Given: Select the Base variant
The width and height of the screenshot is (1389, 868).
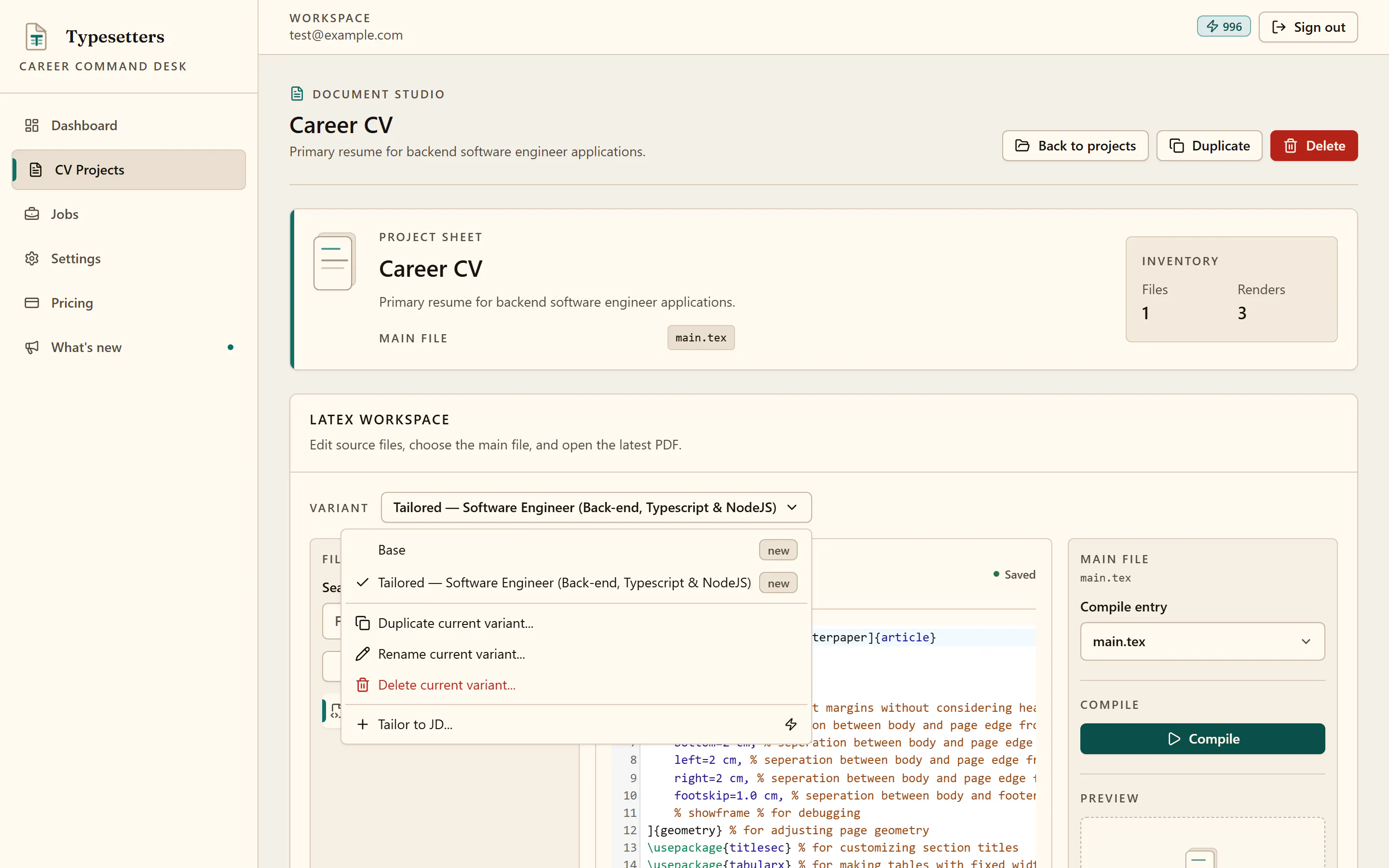Looking at the screenshot, I should (x=576, y=550).
